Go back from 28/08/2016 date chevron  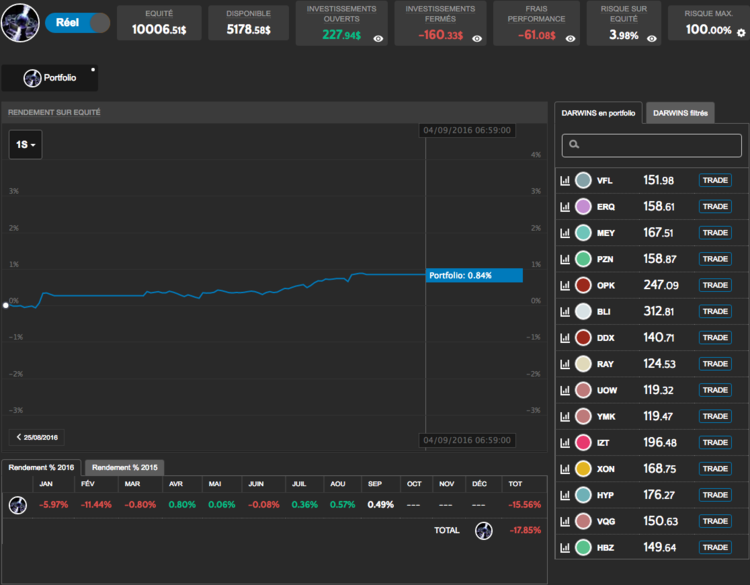pos(19,437)
